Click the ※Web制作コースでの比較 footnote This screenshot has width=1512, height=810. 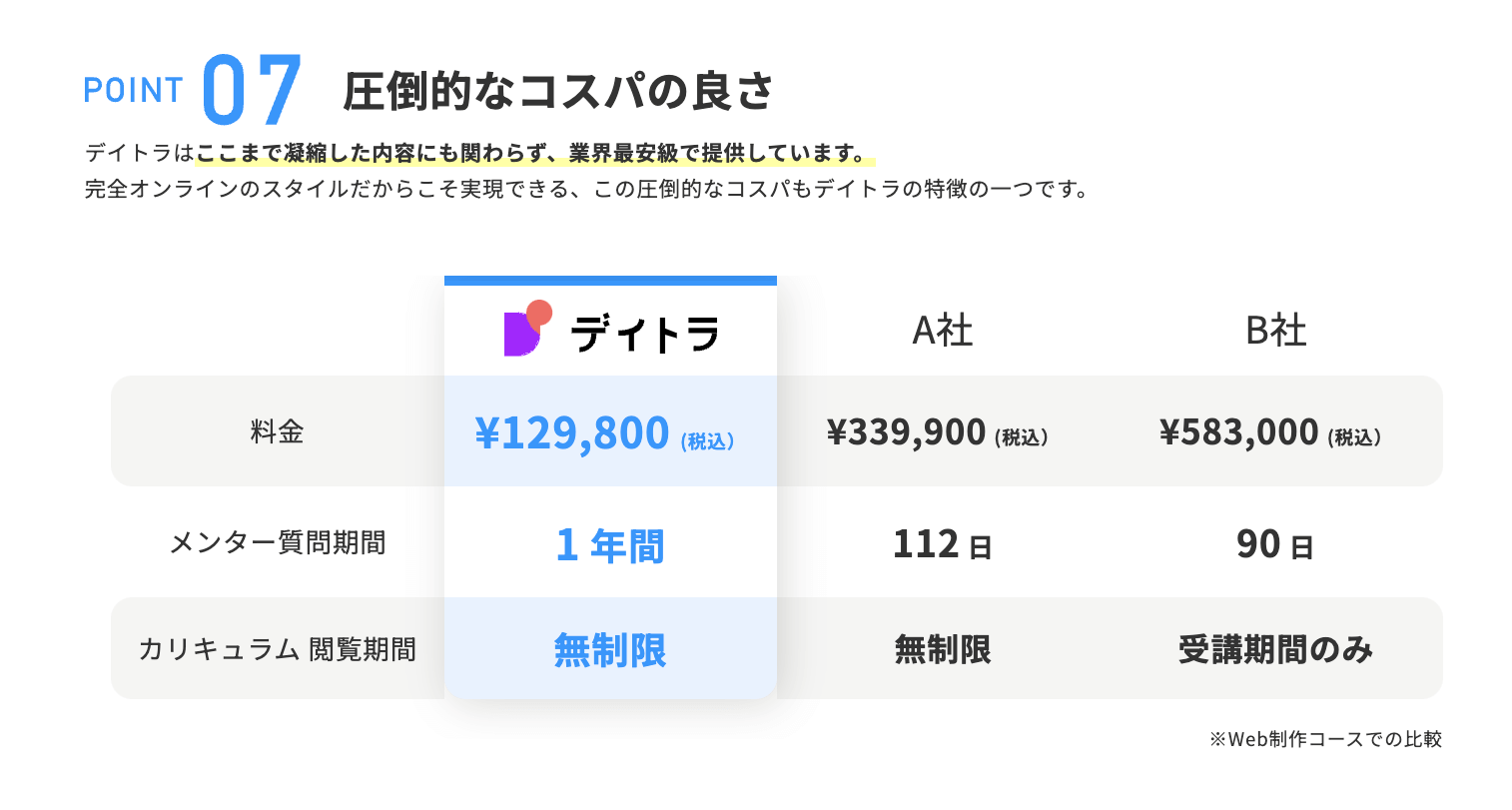[1325, 740]
